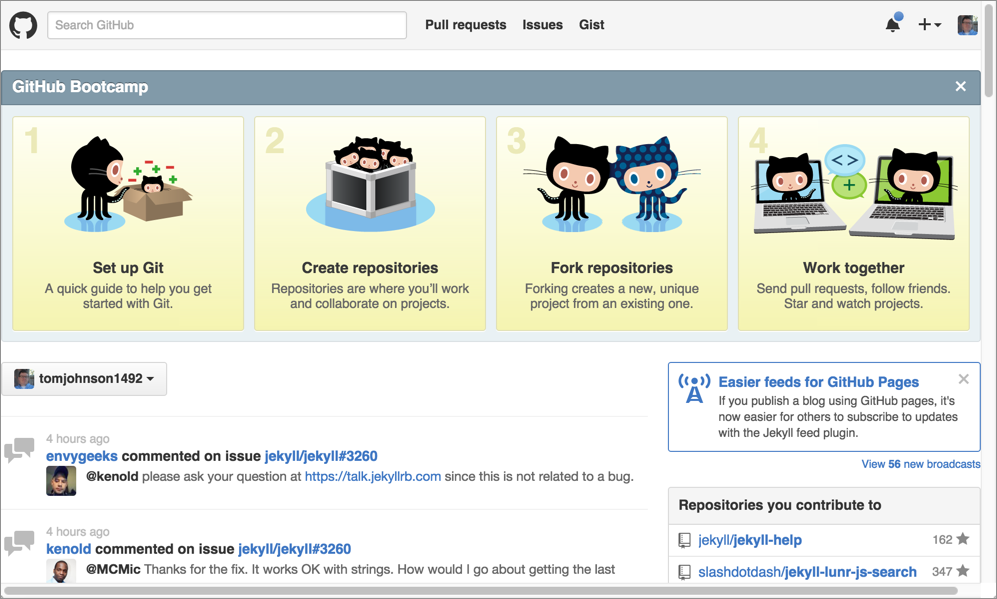Screen dimensions: 997x599
Task: Open the profile avatar menu
Action: [967, 25]
